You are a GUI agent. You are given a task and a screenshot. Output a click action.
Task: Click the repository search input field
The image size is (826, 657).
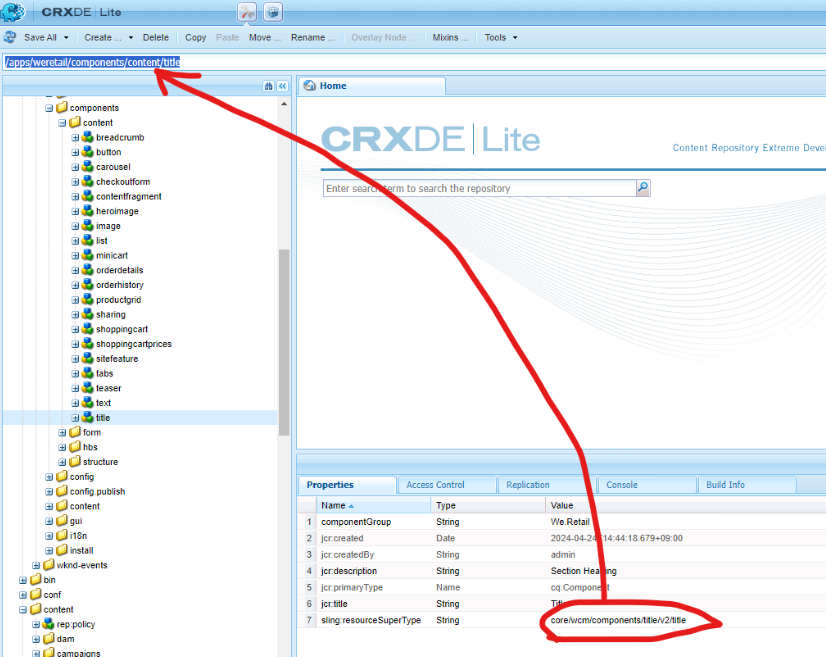479,188
